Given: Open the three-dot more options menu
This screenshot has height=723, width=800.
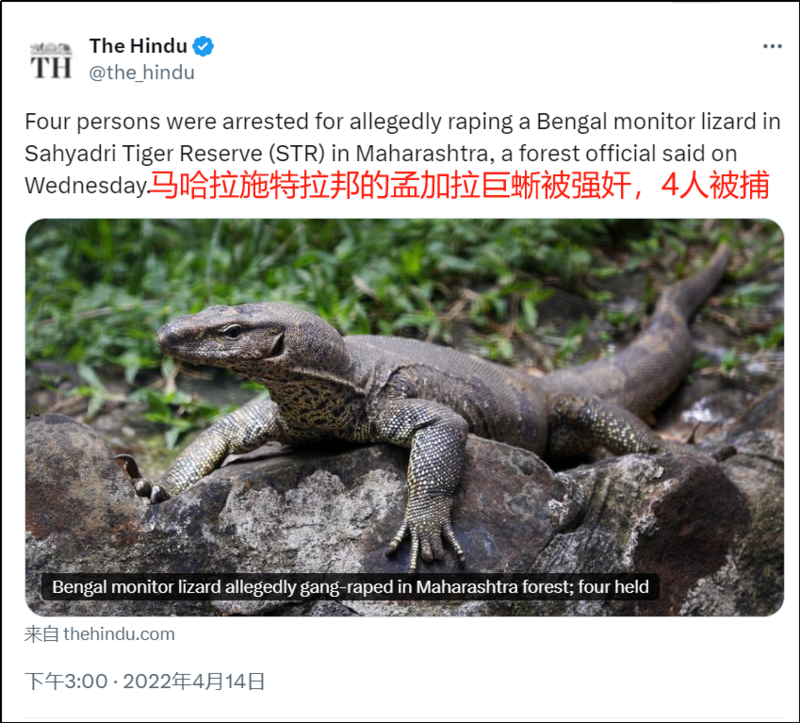Looking at the screenshot, I should click(x=772, y=46).
